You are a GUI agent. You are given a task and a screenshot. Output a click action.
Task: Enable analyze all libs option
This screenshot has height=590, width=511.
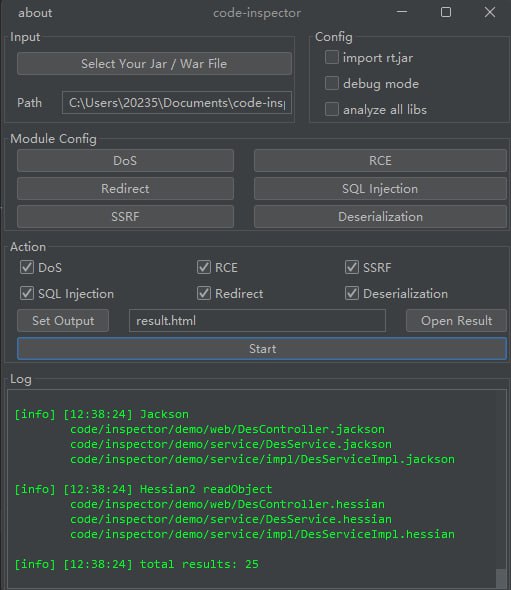(332, 109)
